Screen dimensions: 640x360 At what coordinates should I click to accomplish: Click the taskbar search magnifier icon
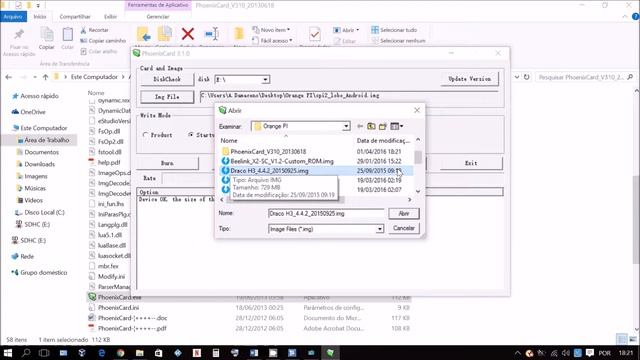pyautogui.click(x=26, y=353)
